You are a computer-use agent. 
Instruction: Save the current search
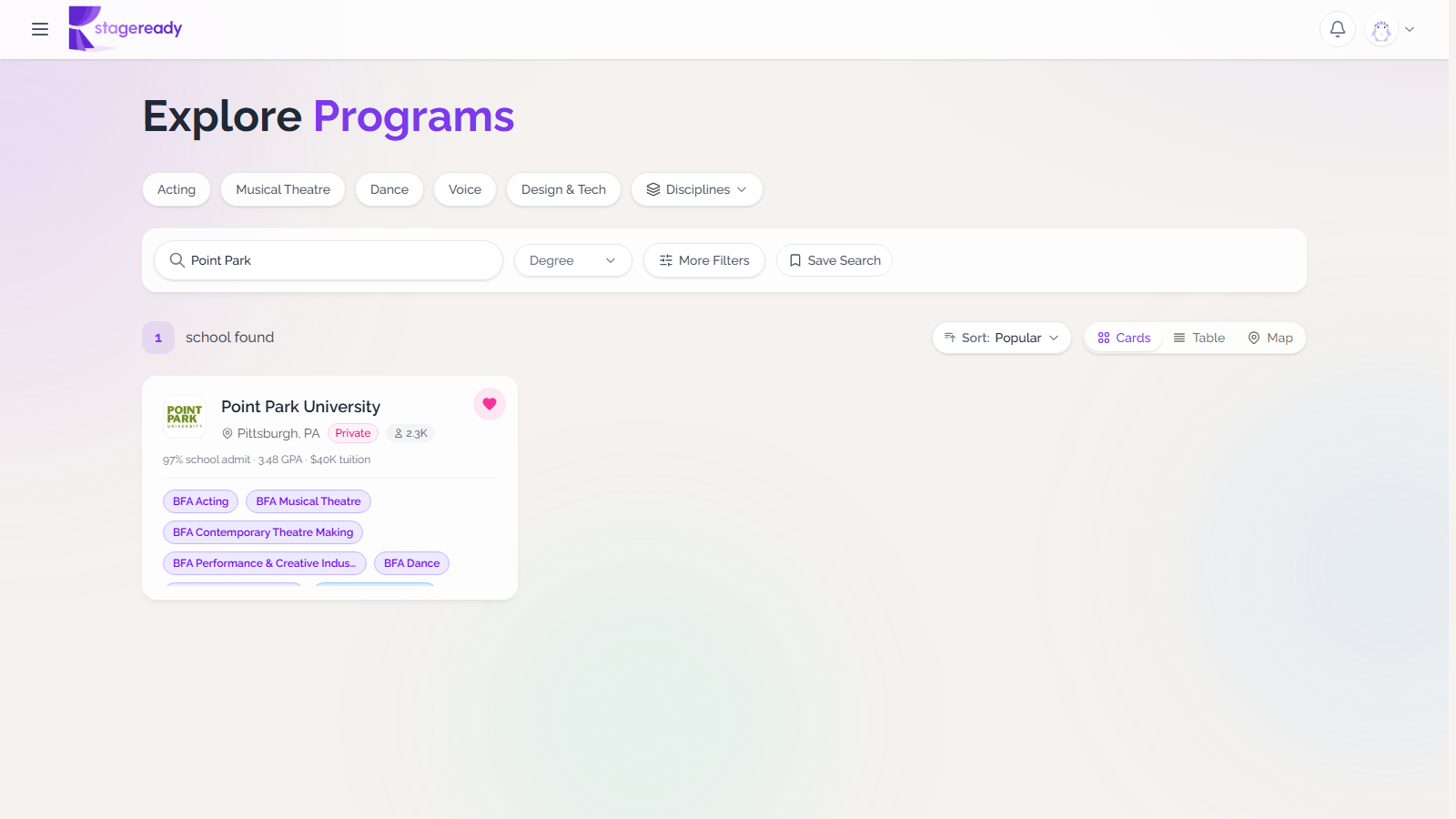coord(834,260)
